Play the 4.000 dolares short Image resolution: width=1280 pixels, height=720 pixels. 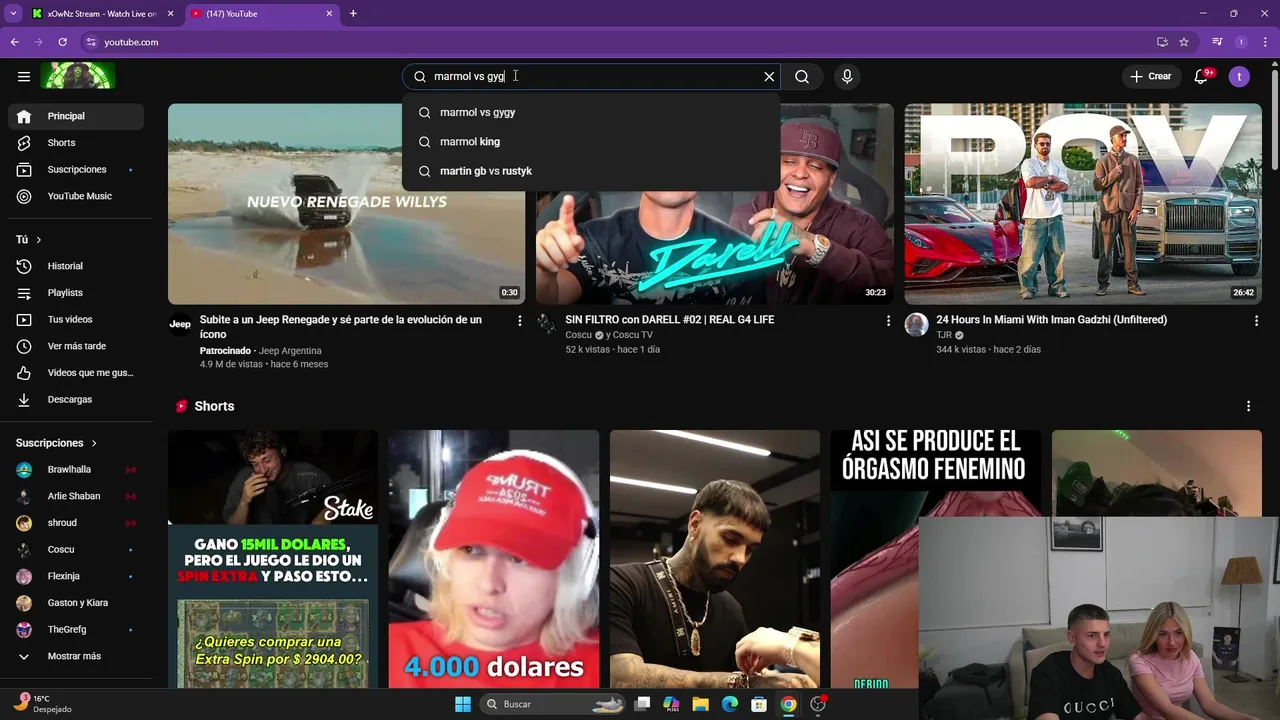tap(494, 559)
